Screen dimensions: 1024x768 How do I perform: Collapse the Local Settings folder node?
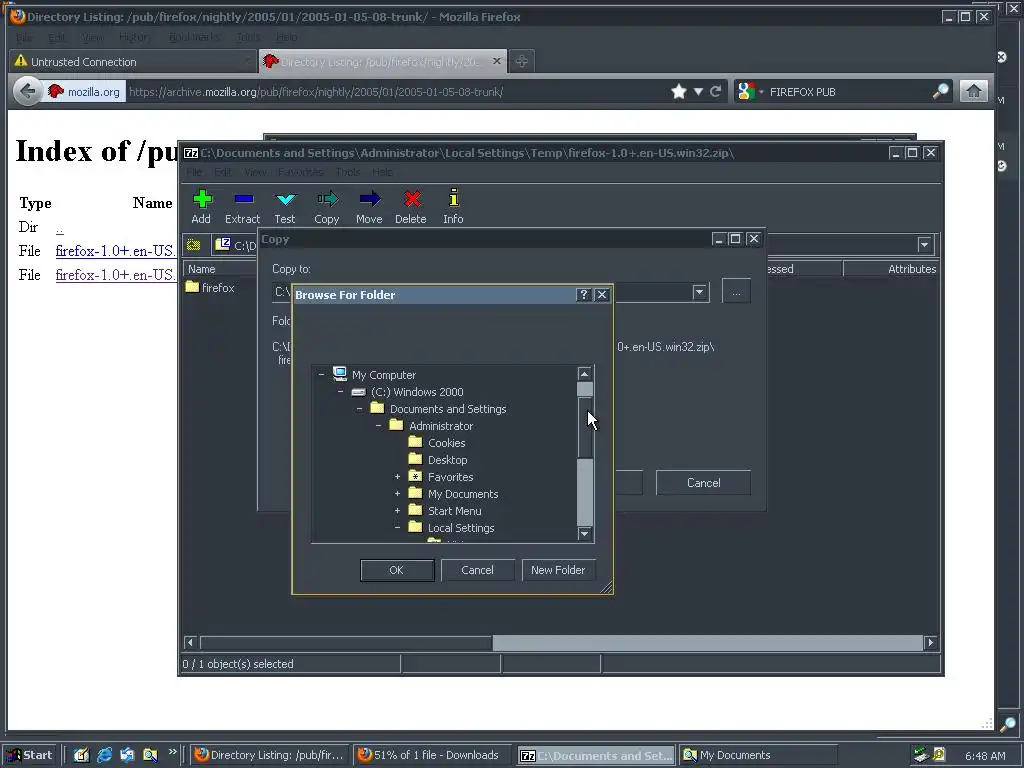pos(397,528)
